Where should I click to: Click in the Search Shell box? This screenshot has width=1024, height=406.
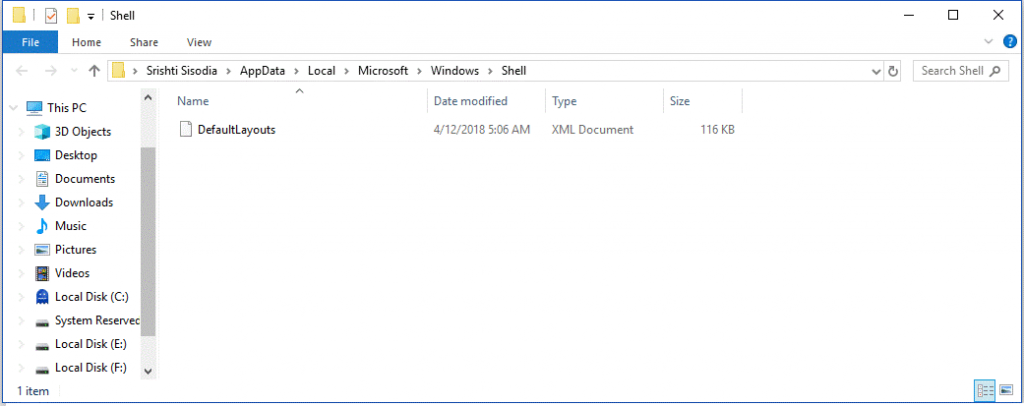(960, 71)
